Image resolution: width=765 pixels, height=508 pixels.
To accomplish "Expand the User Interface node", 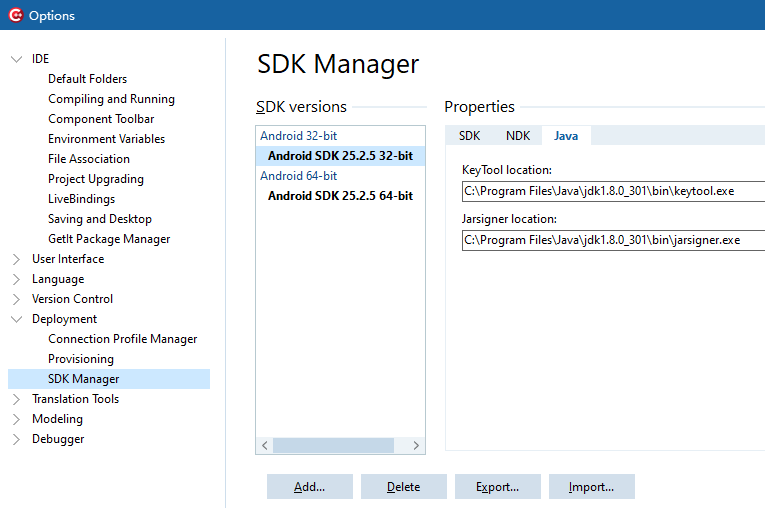I will pyautogui.click(x=16, y=259).
